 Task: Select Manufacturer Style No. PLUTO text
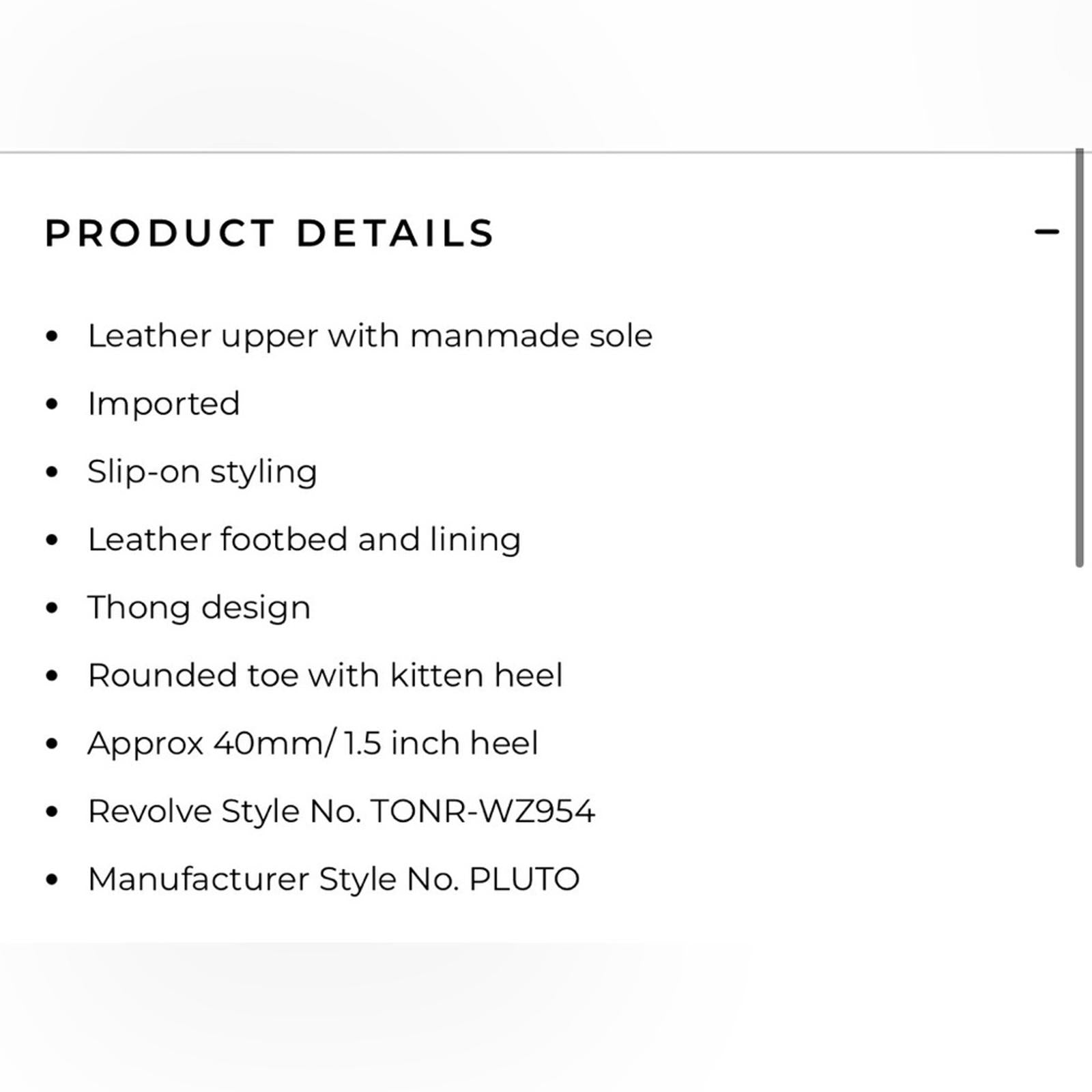click(x=333, y=879)
